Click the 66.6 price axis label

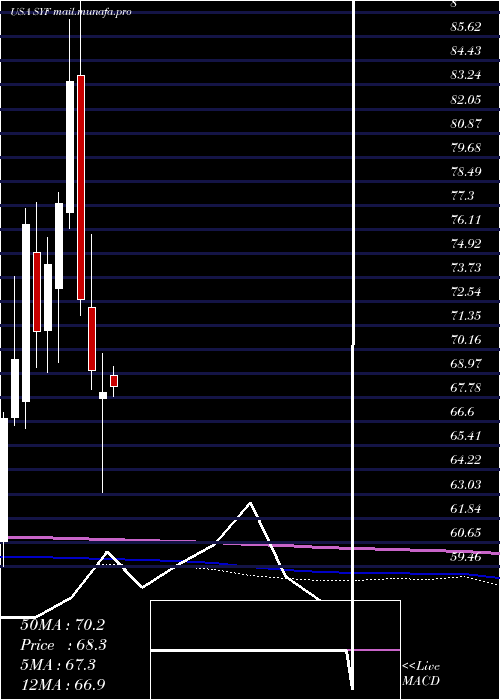point(462,412)
